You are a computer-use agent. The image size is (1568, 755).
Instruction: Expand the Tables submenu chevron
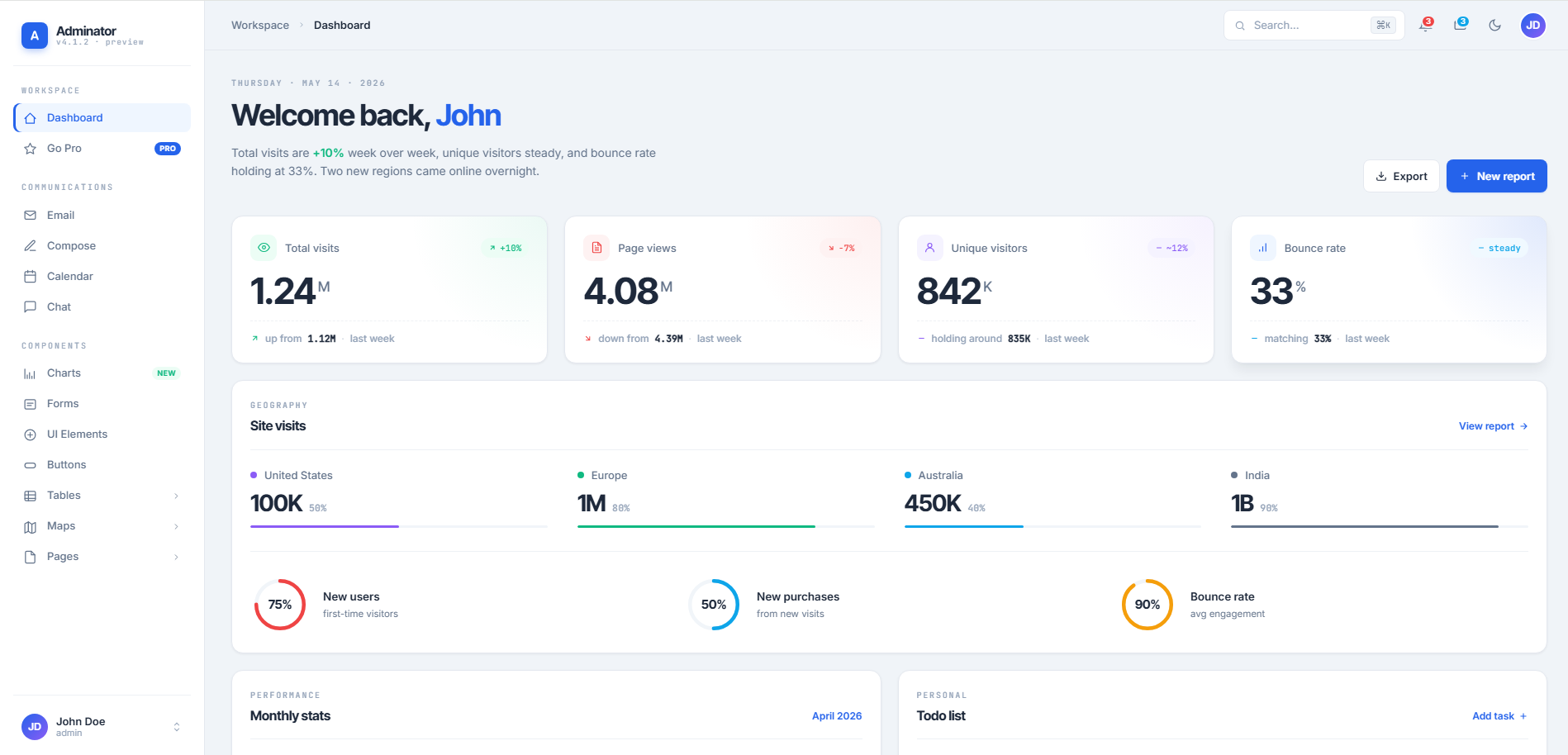[176, 496]
